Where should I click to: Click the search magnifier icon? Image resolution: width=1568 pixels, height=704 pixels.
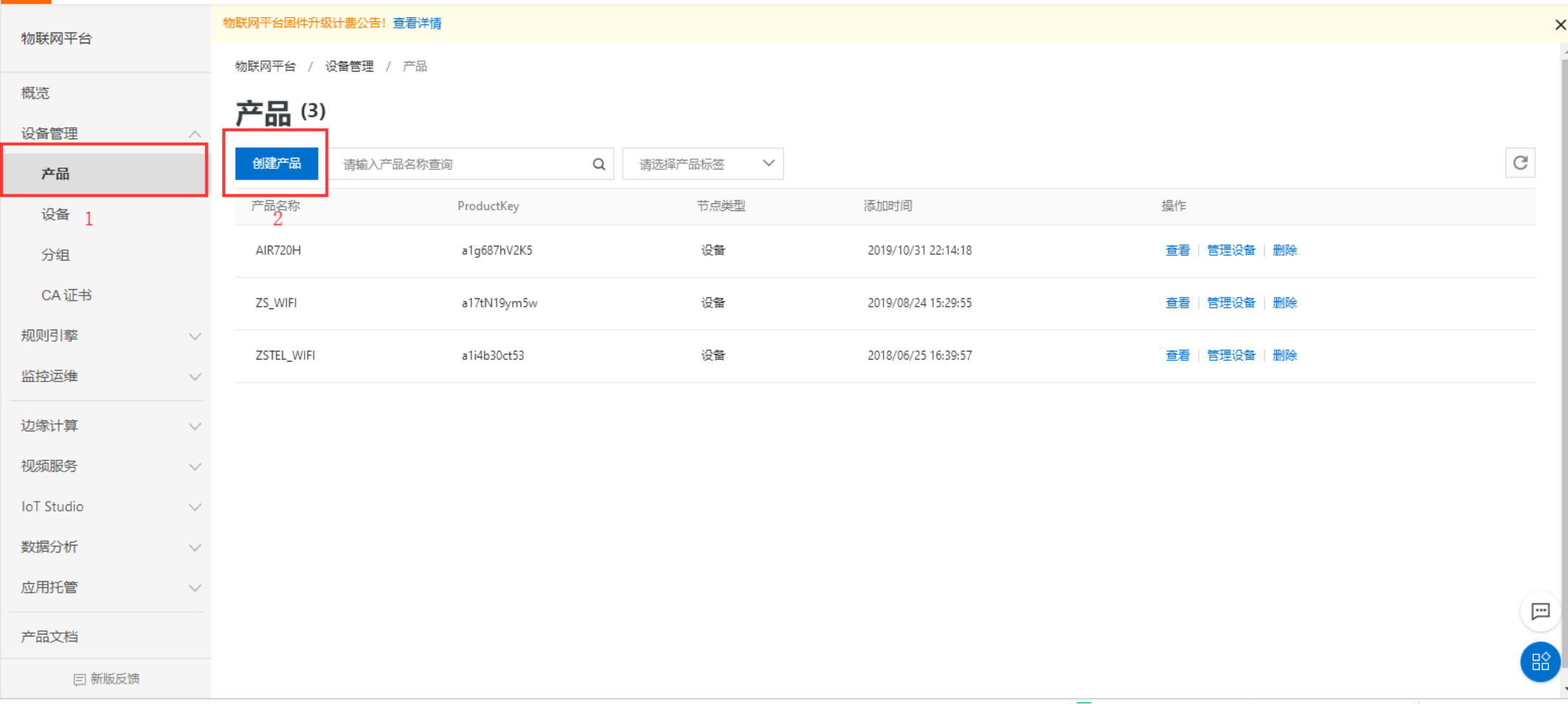[x=599, y=164]
